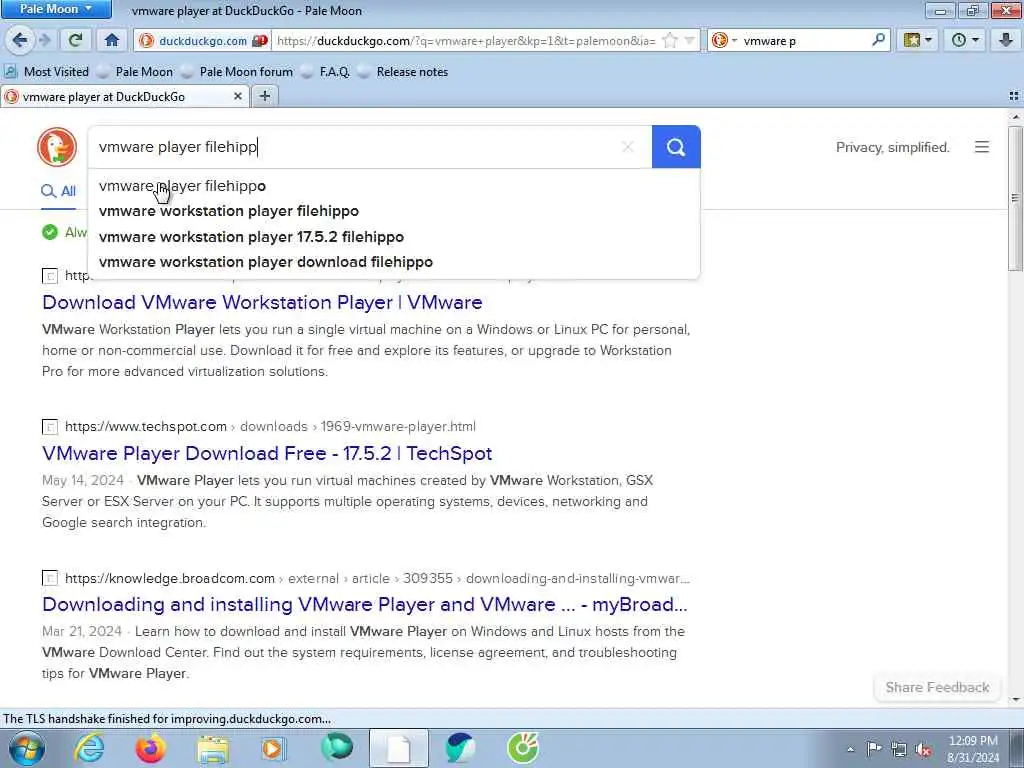This screenshot has height=768, width=1024.
Task: Show hidden tray icons arrow
Action: pyautogui.click(x=850, y=749)
